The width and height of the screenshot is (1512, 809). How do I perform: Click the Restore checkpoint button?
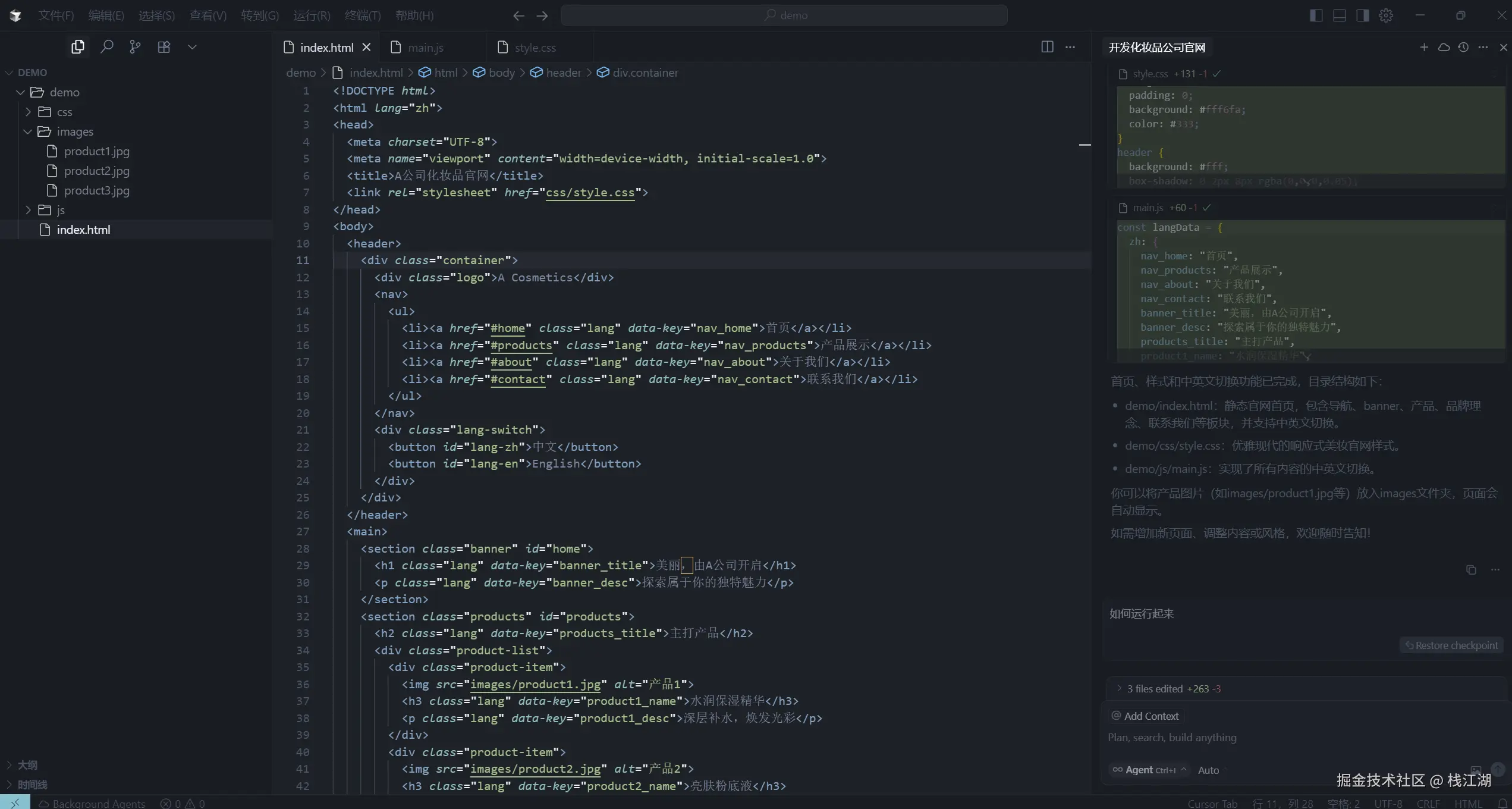tap(1451, 645)
